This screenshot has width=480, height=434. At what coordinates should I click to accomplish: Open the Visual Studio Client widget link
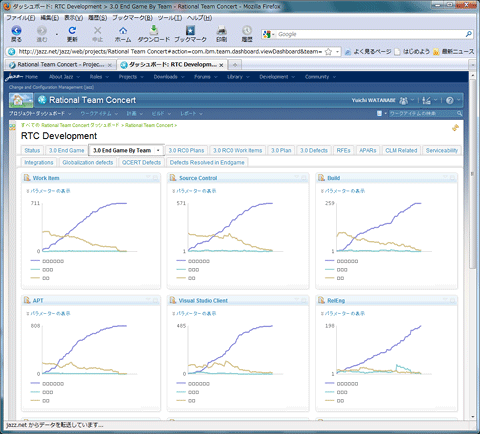[203, 301]
